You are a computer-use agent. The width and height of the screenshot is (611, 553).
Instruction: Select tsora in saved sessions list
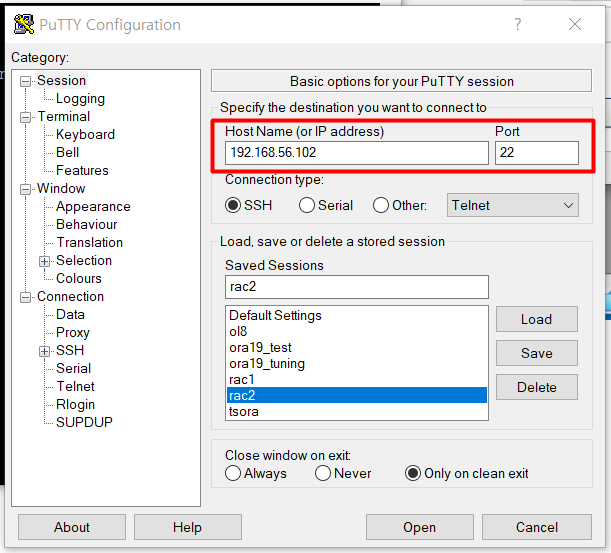(357, 411)
